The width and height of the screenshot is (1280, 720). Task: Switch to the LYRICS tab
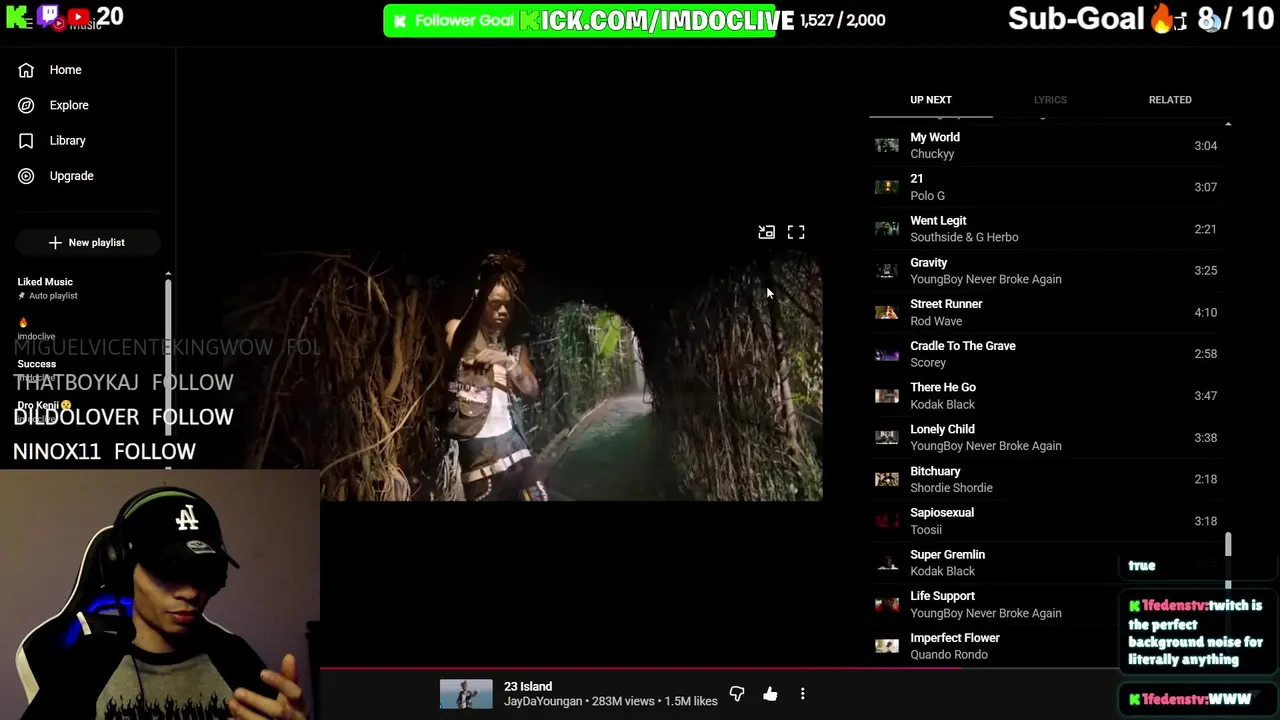coord(1050,100)
